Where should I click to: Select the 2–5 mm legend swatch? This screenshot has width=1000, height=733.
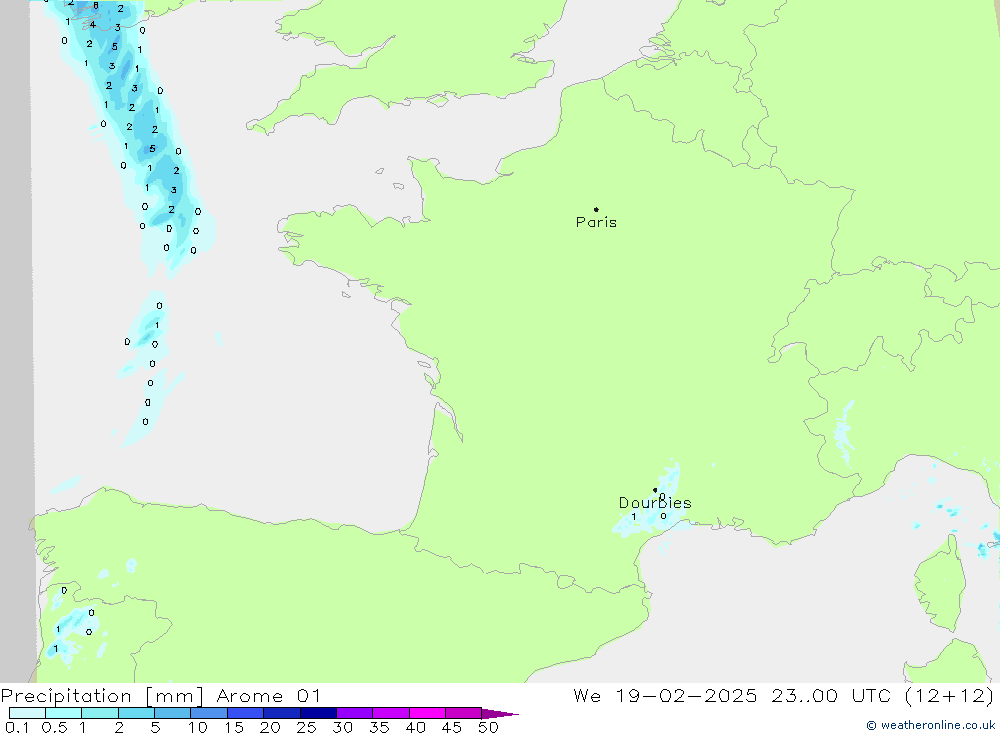pyautogui.click(x=136, y=713)
